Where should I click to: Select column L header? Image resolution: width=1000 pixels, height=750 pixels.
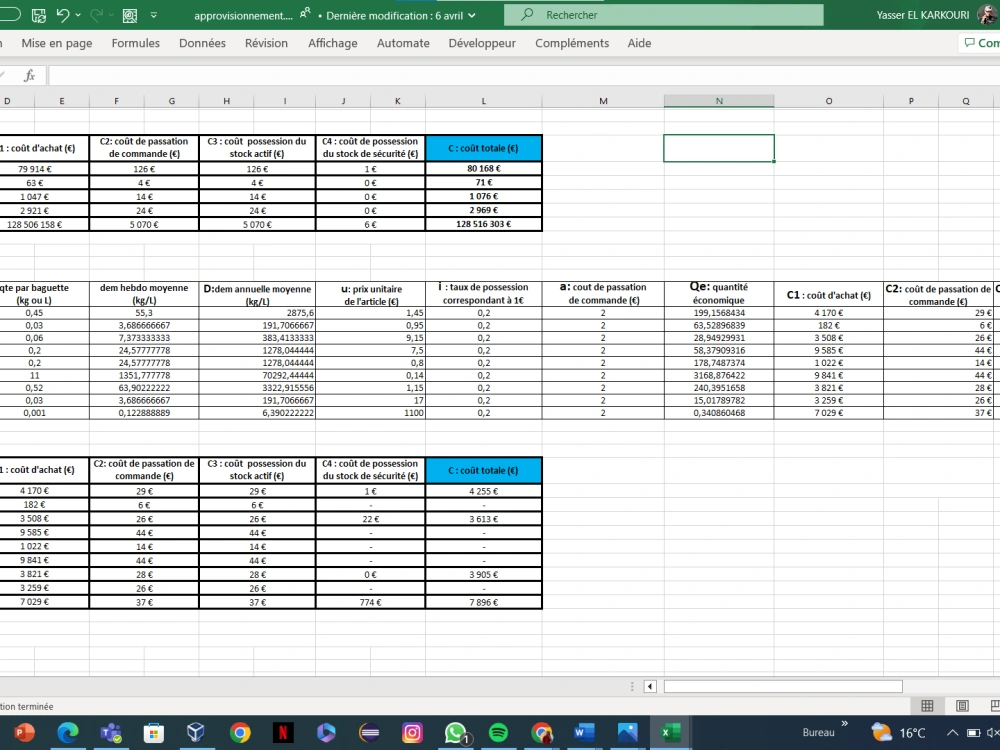pyautogui.click(x=483, y=101)
